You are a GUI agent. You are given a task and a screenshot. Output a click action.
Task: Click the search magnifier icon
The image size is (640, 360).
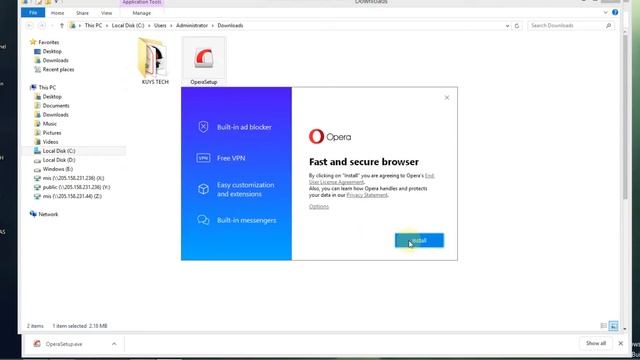(609, 26)
